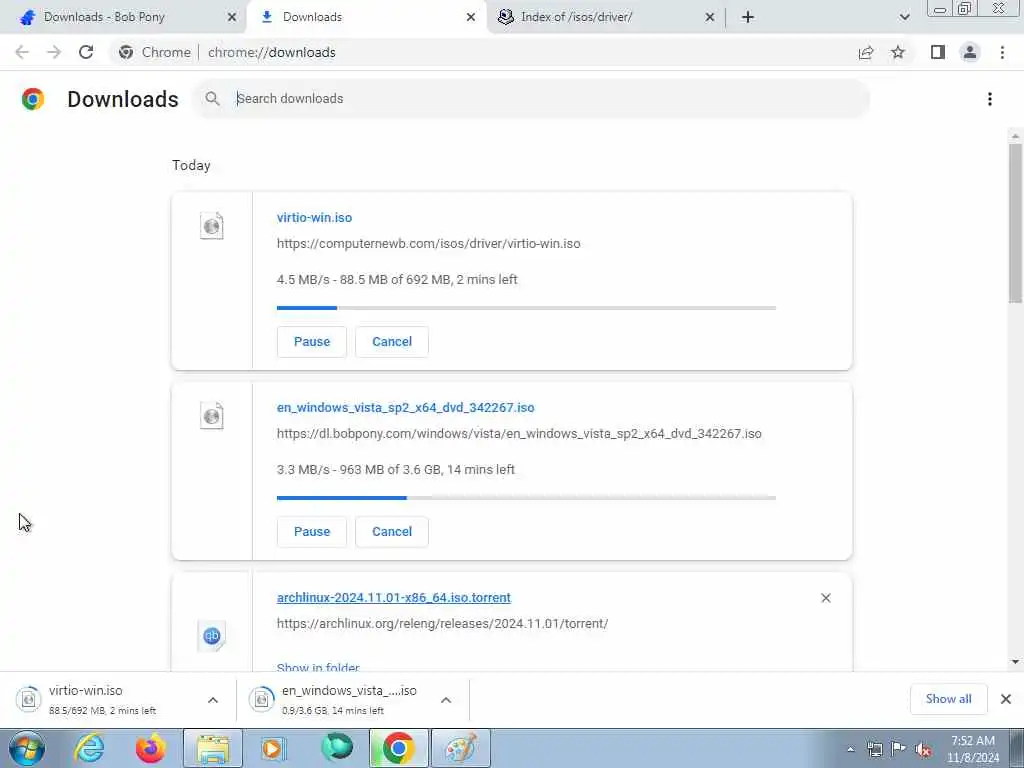Screen dimensions: 1024x768
Task: Click the Chrome site info chip
Action: click(155, 52)
